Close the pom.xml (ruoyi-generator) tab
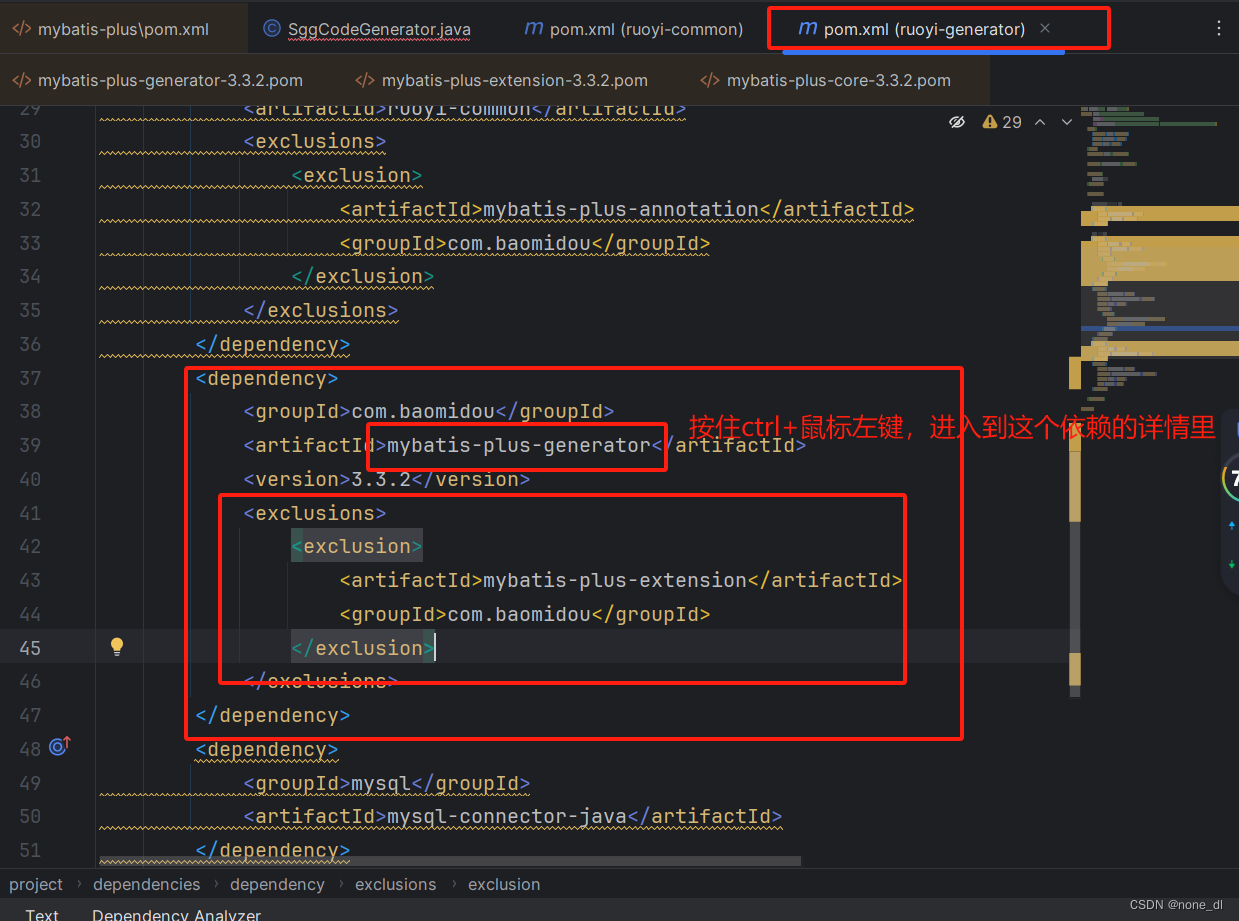The width and height of the screenshot is (1239, 921). coord(1044,29)
